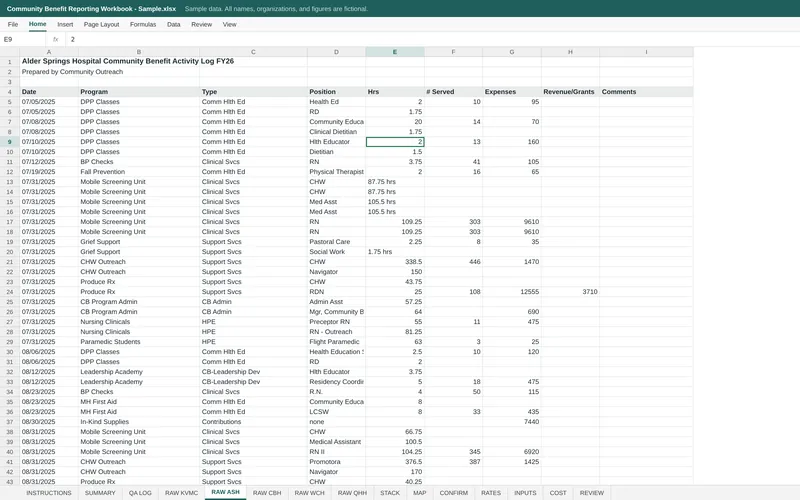Select the 'Pastoral Care' position cell
This screenshot has width=800, height=500.
[336, 242]
